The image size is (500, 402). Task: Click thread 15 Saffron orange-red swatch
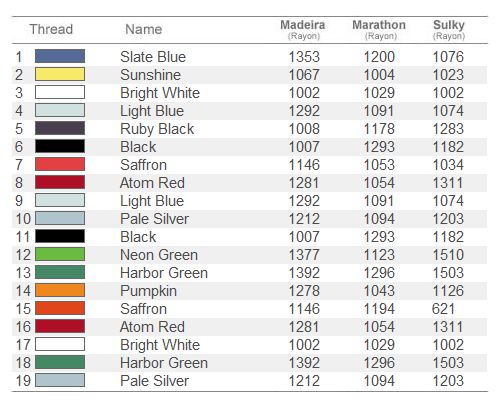click(60, 308)
